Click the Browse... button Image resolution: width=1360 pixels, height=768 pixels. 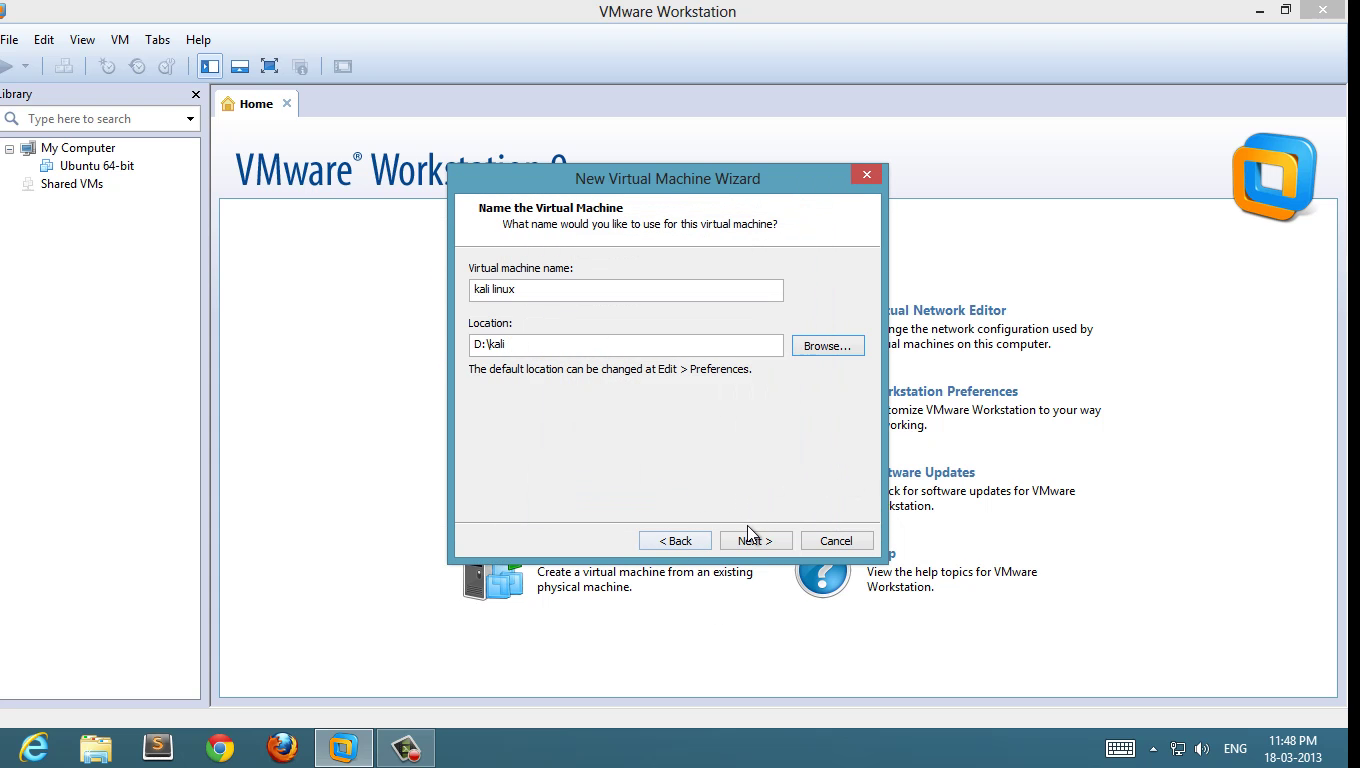pos(827,346)
